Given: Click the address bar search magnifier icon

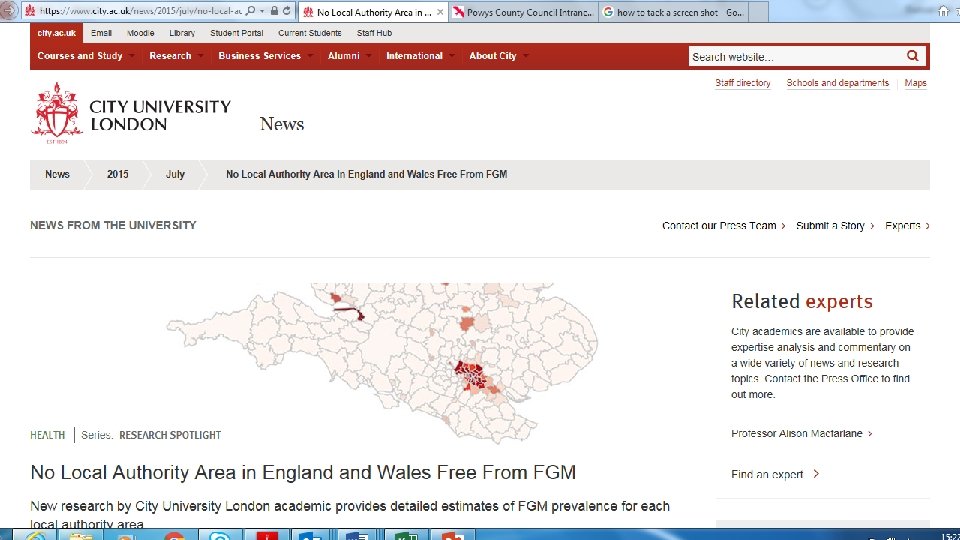Looking at the screenshot, I should (250, 11).
